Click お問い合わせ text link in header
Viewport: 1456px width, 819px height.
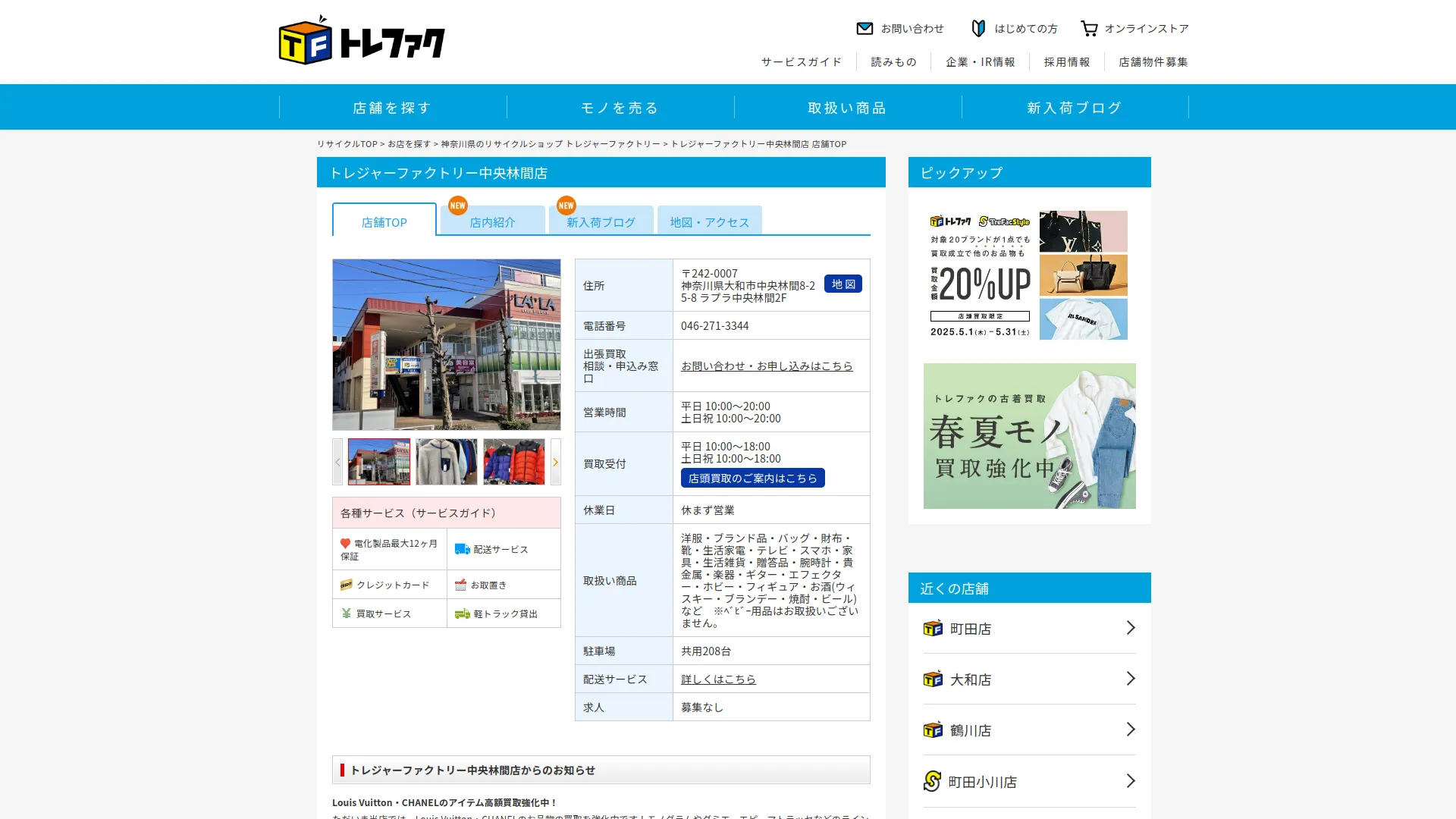tap(912, 28)
